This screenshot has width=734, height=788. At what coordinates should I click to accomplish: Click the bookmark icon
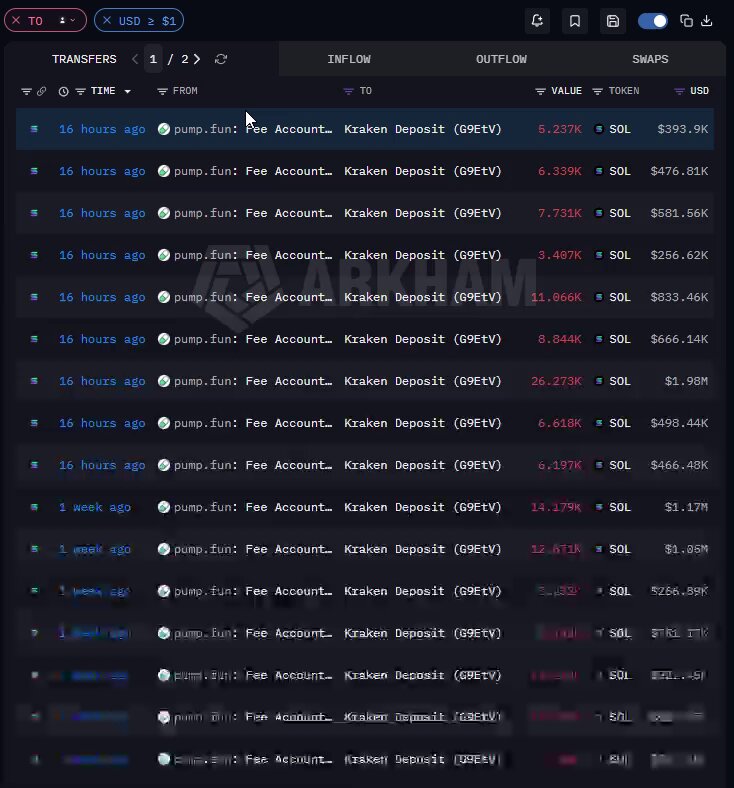click(575, 21)
